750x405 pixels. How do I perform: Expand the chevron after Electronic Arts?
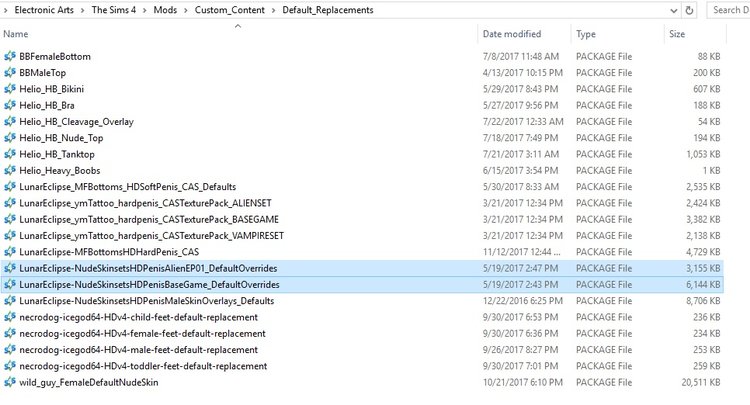[82, 10]
